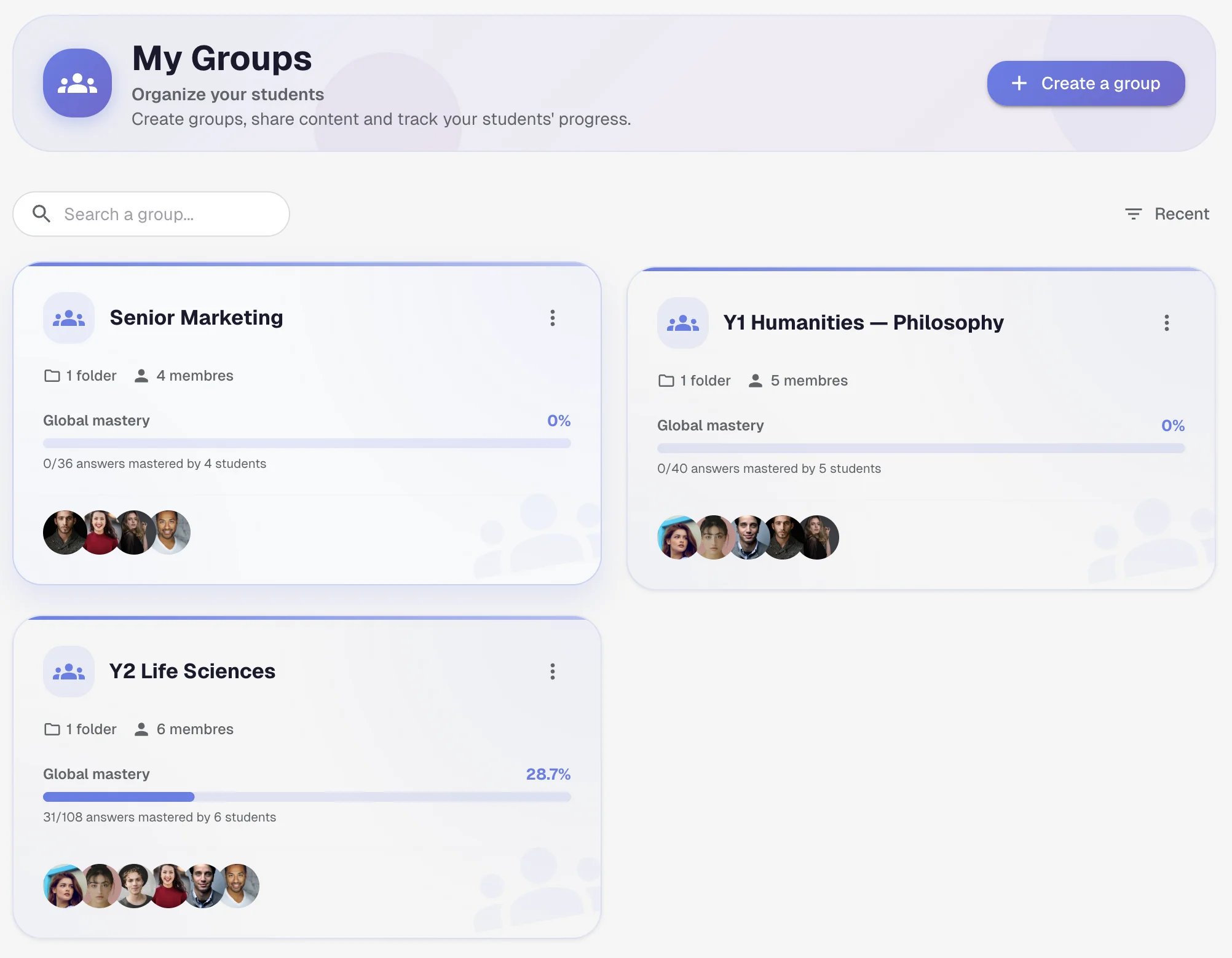
Task: Click the members icon on Y2 Life Sciences card
Action: coord(141,729)
